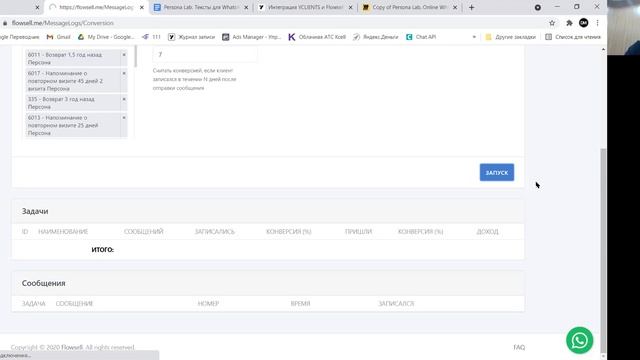The width and height of the screenshot is (640, 360).
Task: Click the task list inner scrollbar
Action: click(135, 56)
